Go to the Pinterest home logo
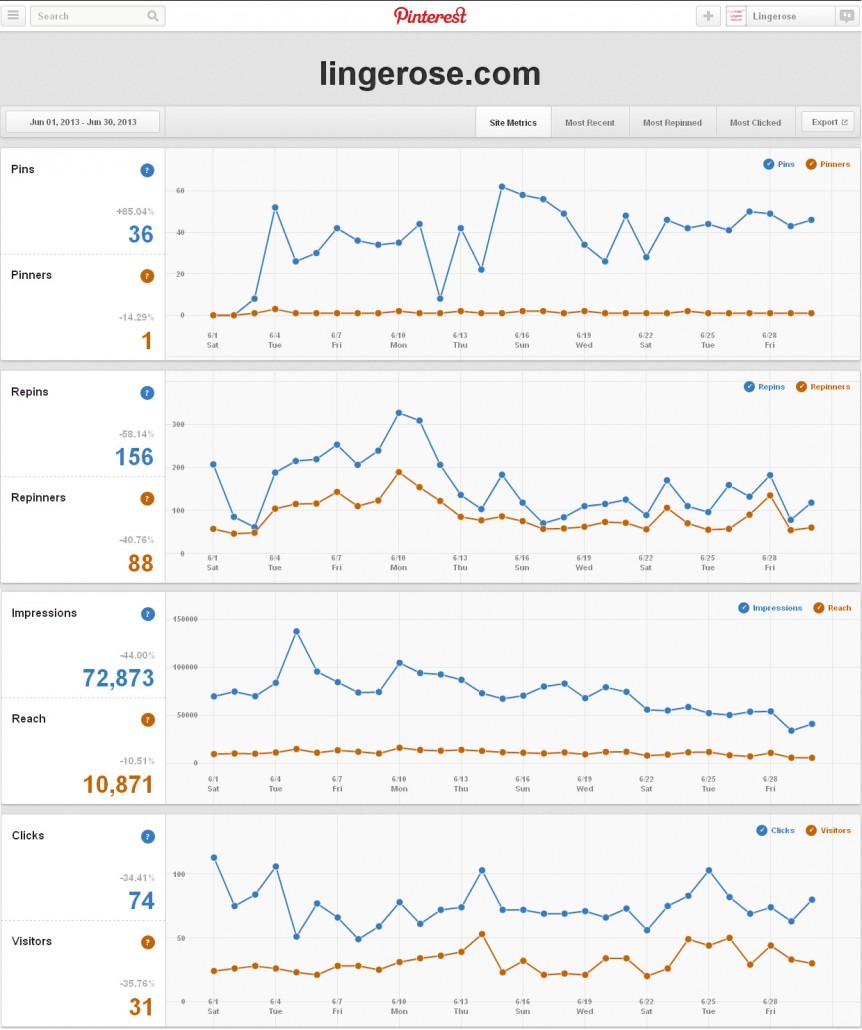This screenshot has width=862, height=1030. point(430,16)
